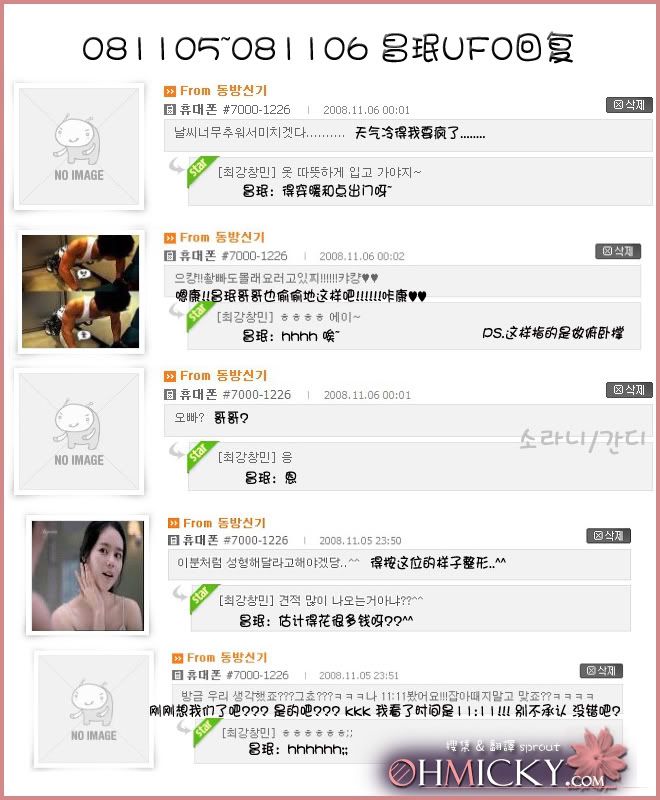Viewport: 660px width, 800px height.
Task: Click 삭제 on the 23:51 message
Action: click(x=601, y=670)
